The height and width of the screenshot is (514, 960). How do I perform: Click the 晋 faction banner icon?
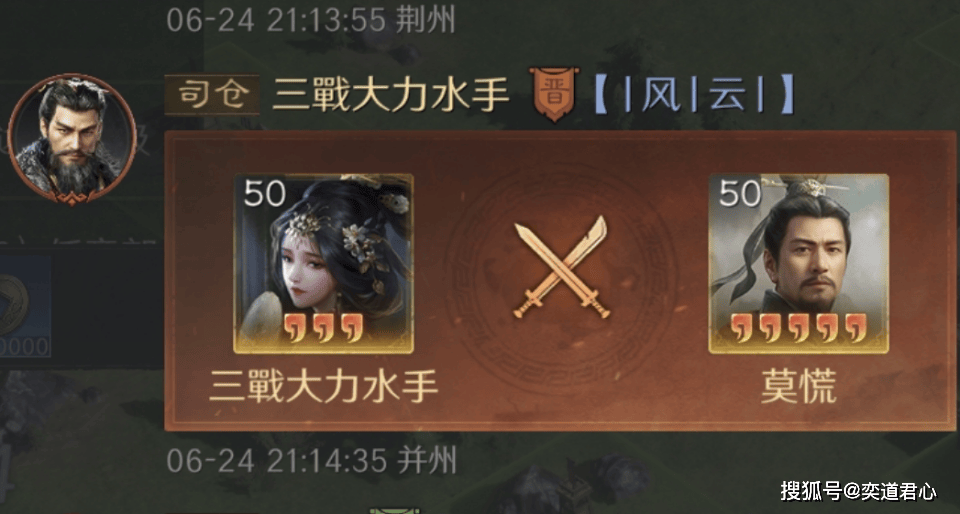554,94
